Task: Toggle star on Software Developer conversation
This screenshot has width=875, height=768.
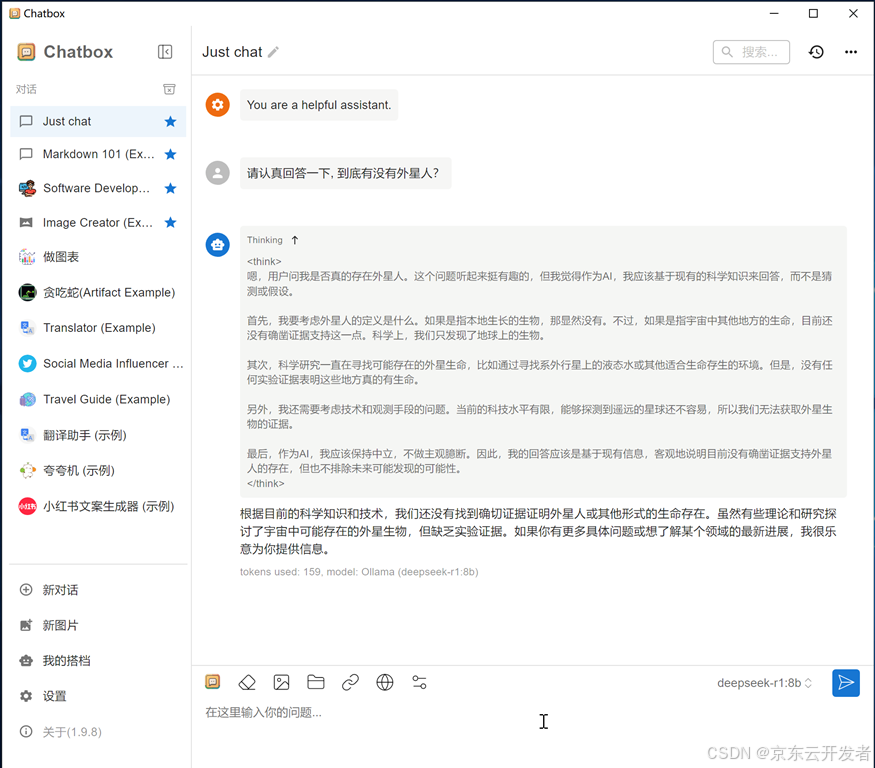Action: click(170, 188)
